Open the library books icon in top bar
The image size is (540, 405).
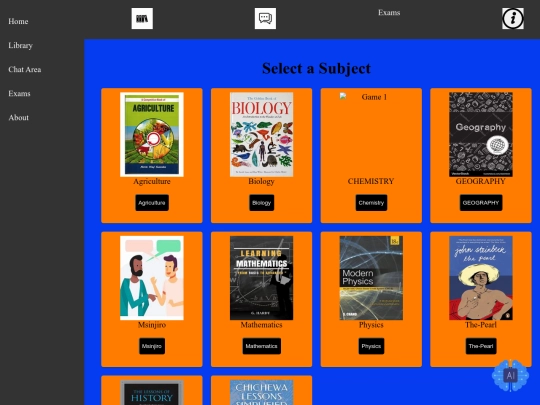[x=142, y=19]
